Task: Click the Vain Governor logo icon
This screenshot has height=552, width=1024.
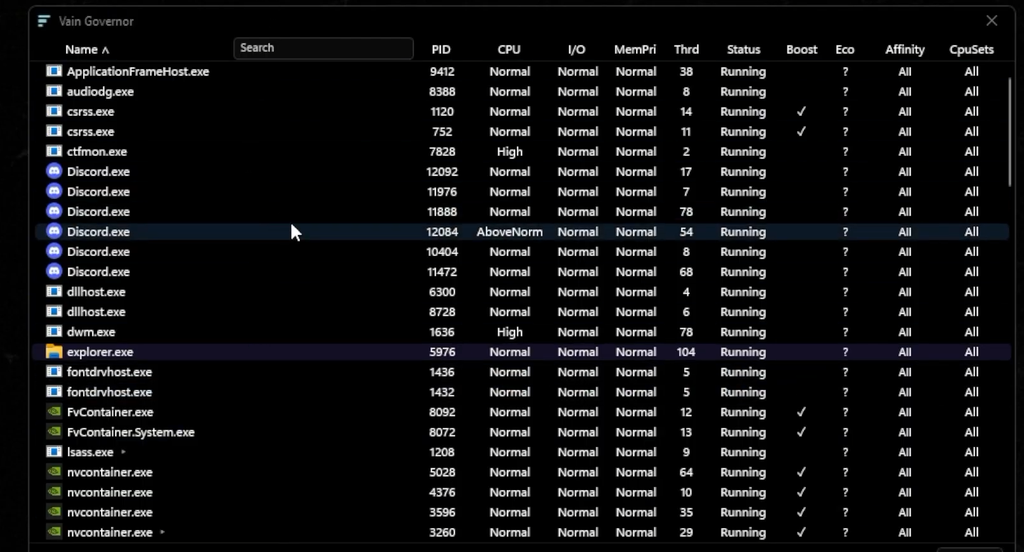Action: click(43, 22)
